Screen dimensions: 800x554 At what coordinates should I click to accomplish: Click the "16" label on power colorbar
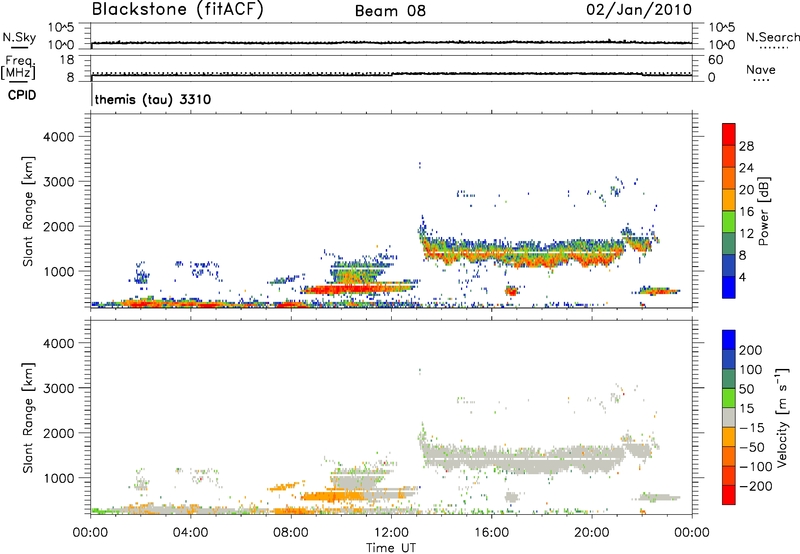click(746, 212)
